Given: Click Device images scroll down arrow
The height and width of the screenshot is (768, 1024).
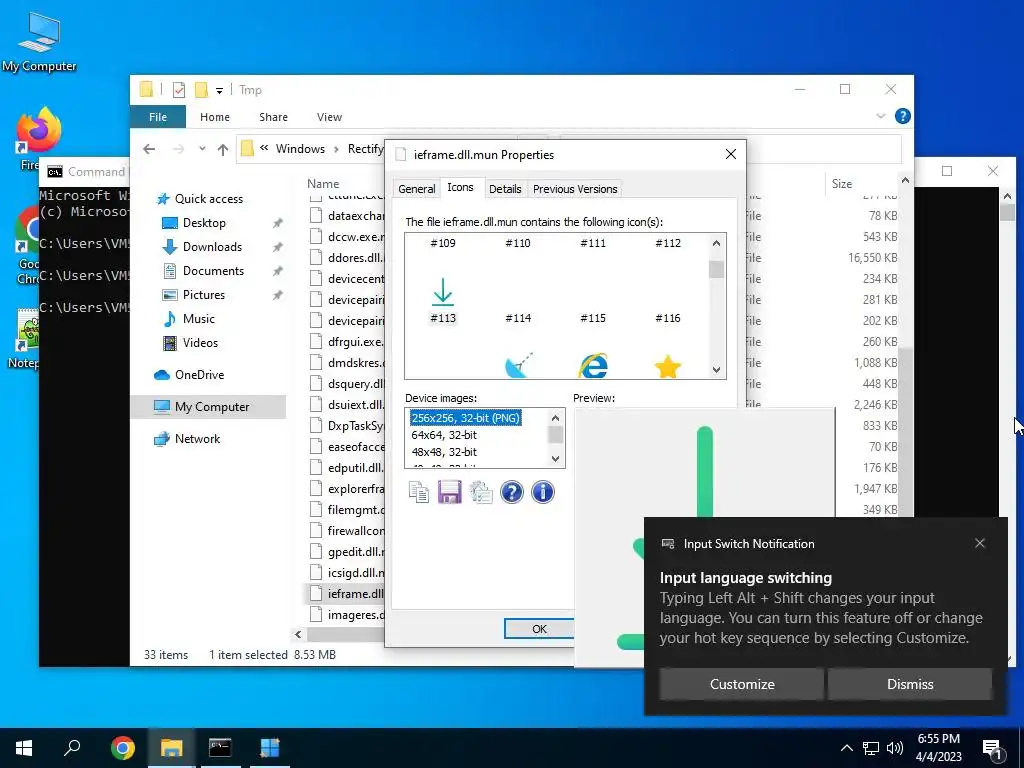Looking at the screenshot, I should pyautogui.click(x=556, y=458).
